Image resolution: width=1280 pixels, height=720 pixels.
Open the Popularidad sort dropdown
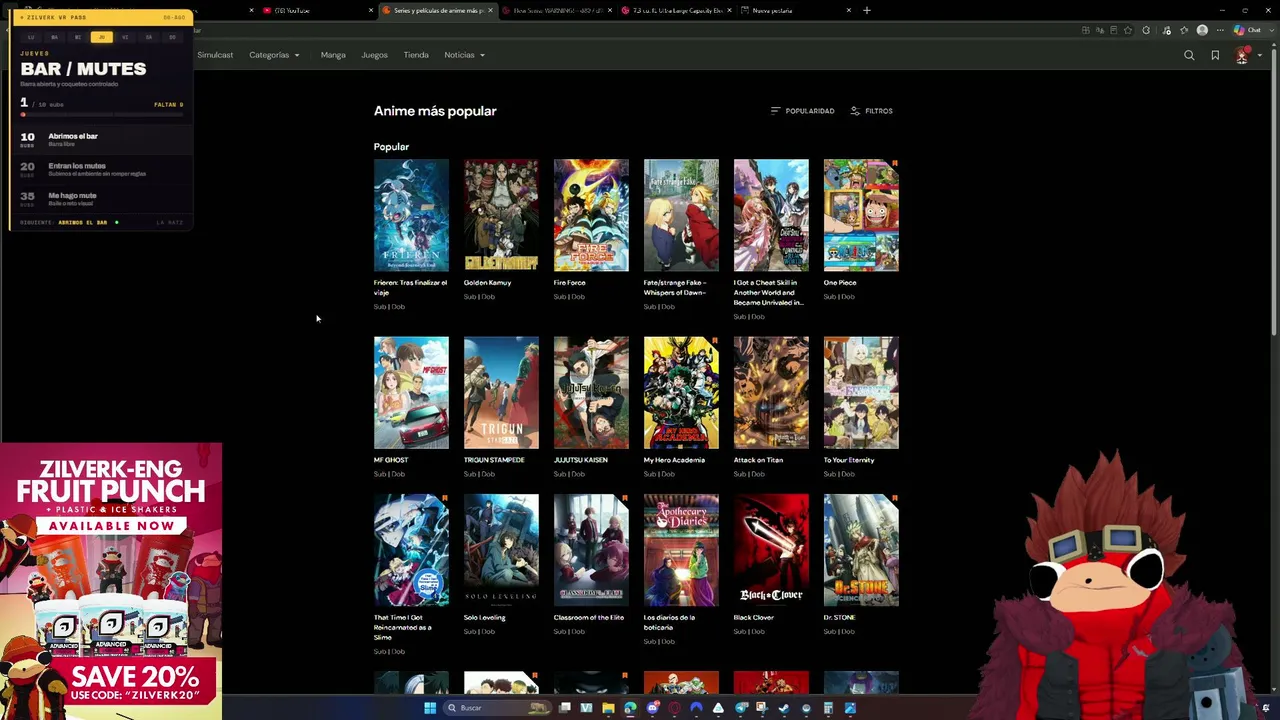tap(802, 111)
